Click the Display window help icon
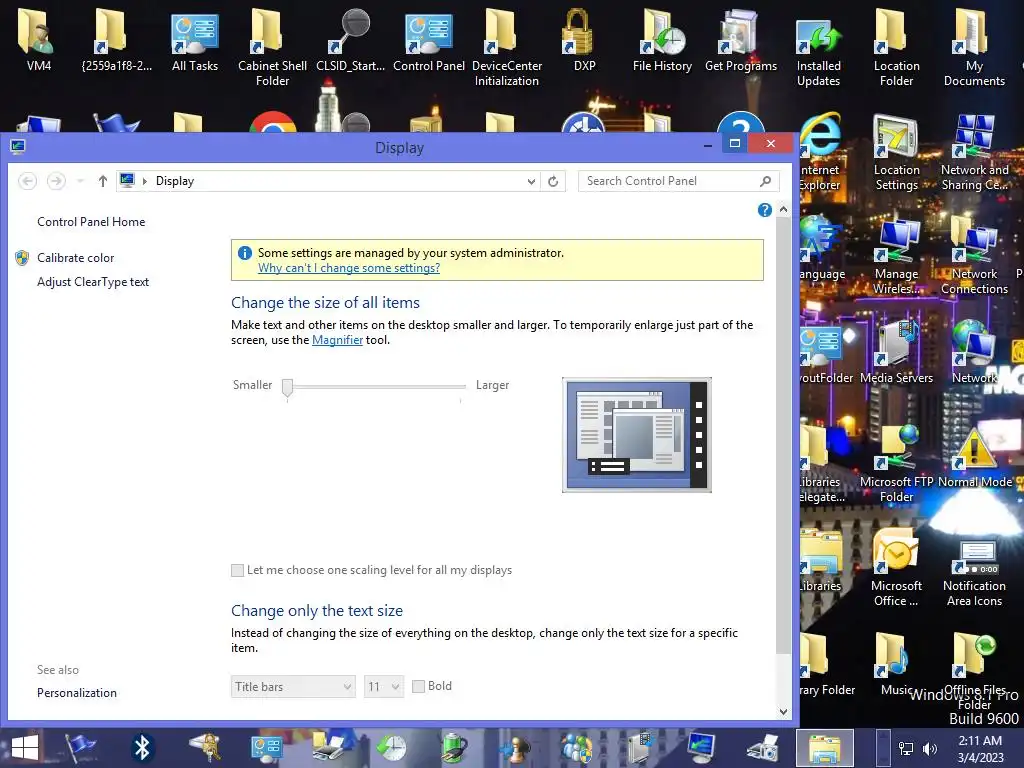The height and width of the screenshot is (768, 1024). (x=765, y=210)
